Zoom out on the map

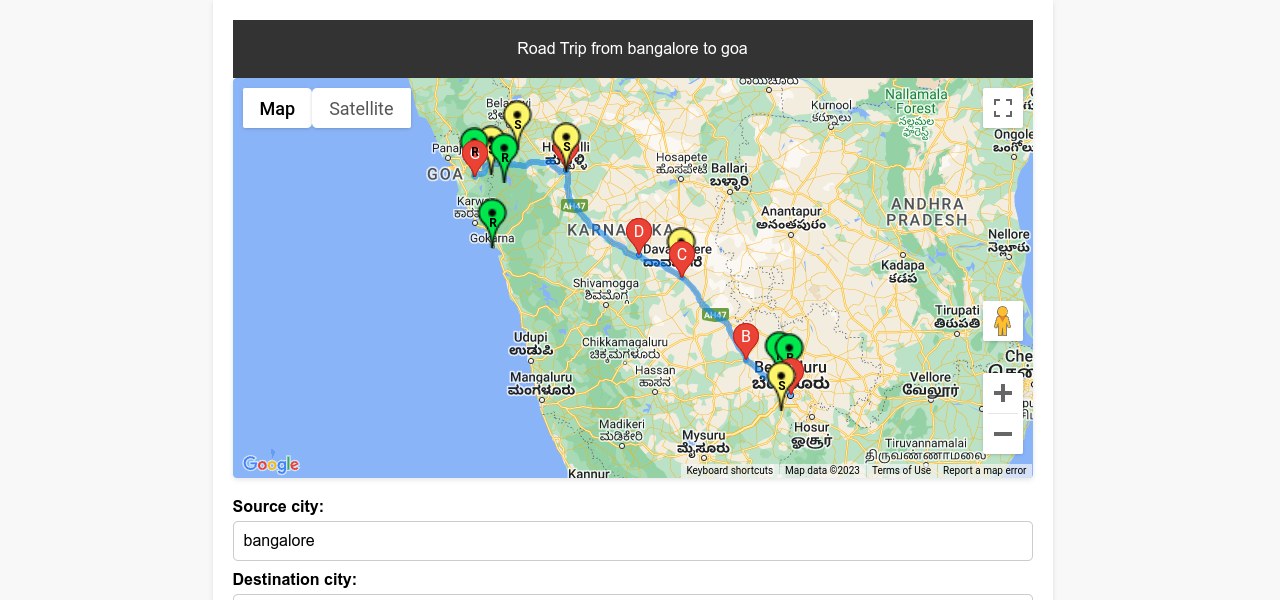tap(1003, 434)
